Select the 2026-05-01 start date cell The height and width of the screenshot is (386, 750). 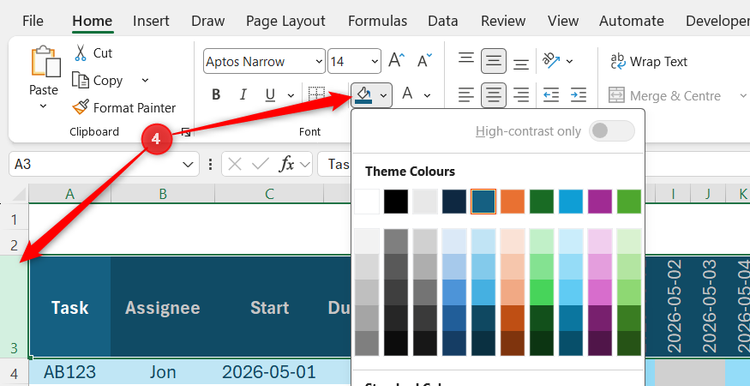pyautogui.click(x=269, y=372)
